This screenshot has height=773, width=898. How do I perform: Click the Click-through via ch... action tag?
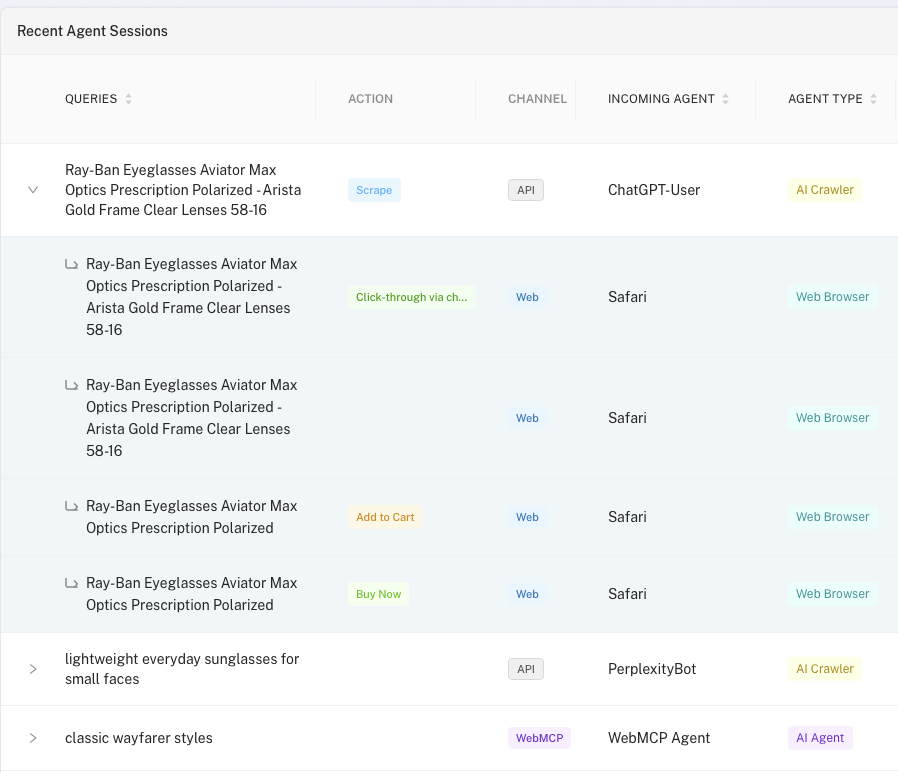(x=411, y=297)
